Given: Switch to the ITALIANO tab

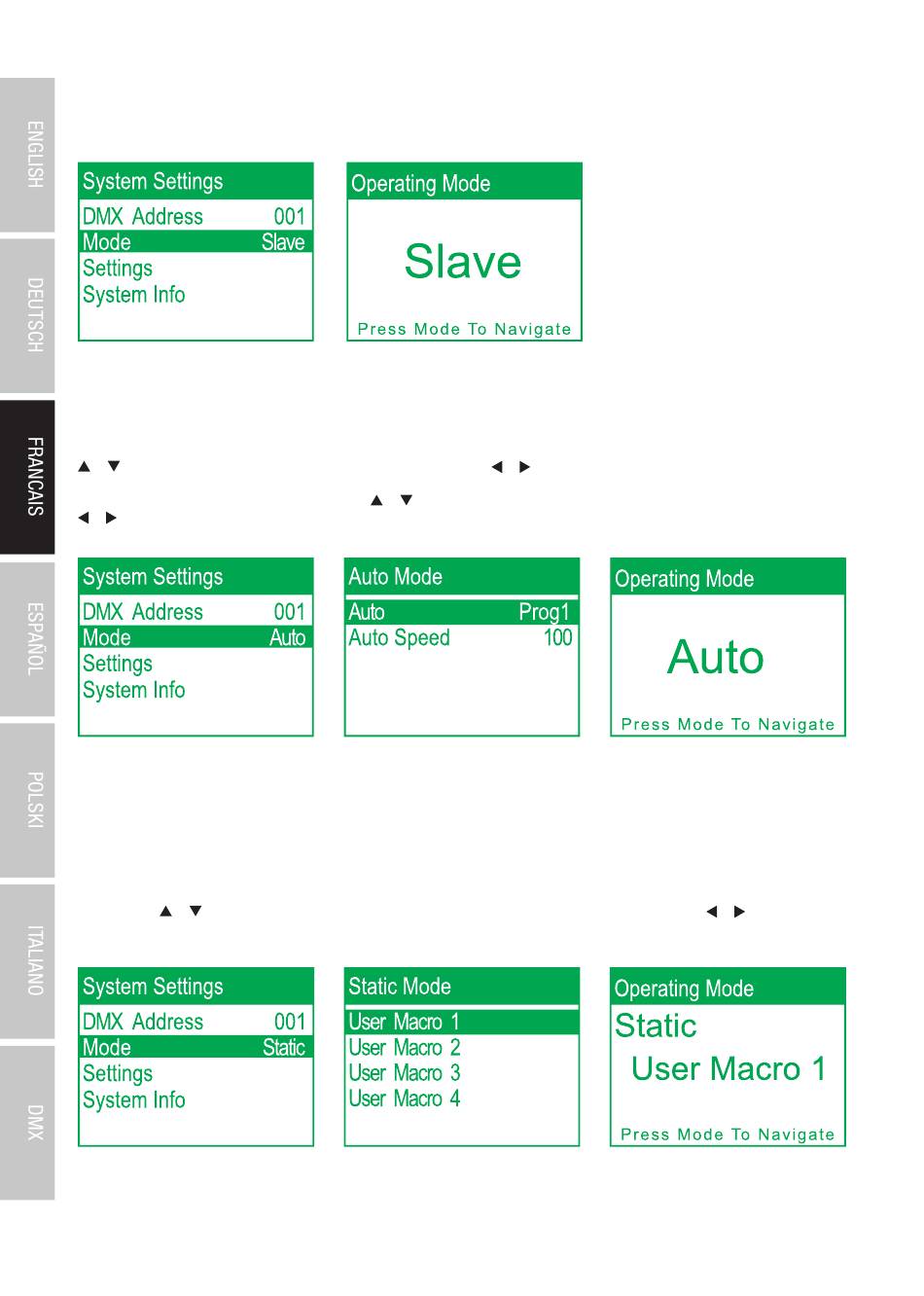Looking at the screenshot, I should [x=27, y=960].
